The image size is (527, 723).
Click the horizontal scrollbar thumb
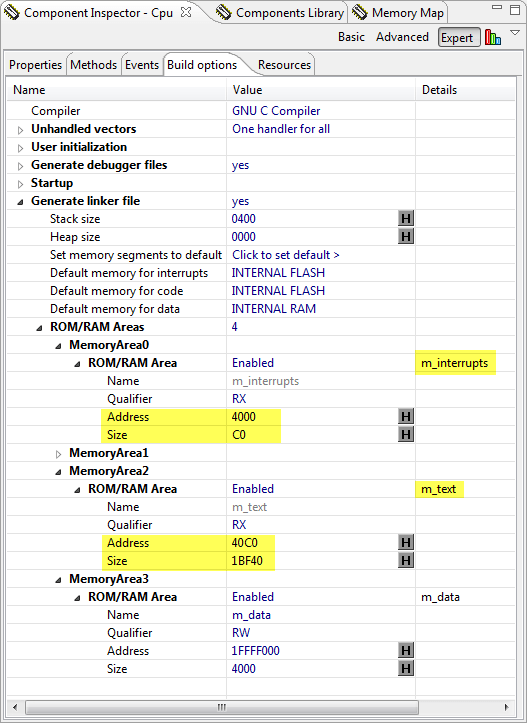(222, 707)
